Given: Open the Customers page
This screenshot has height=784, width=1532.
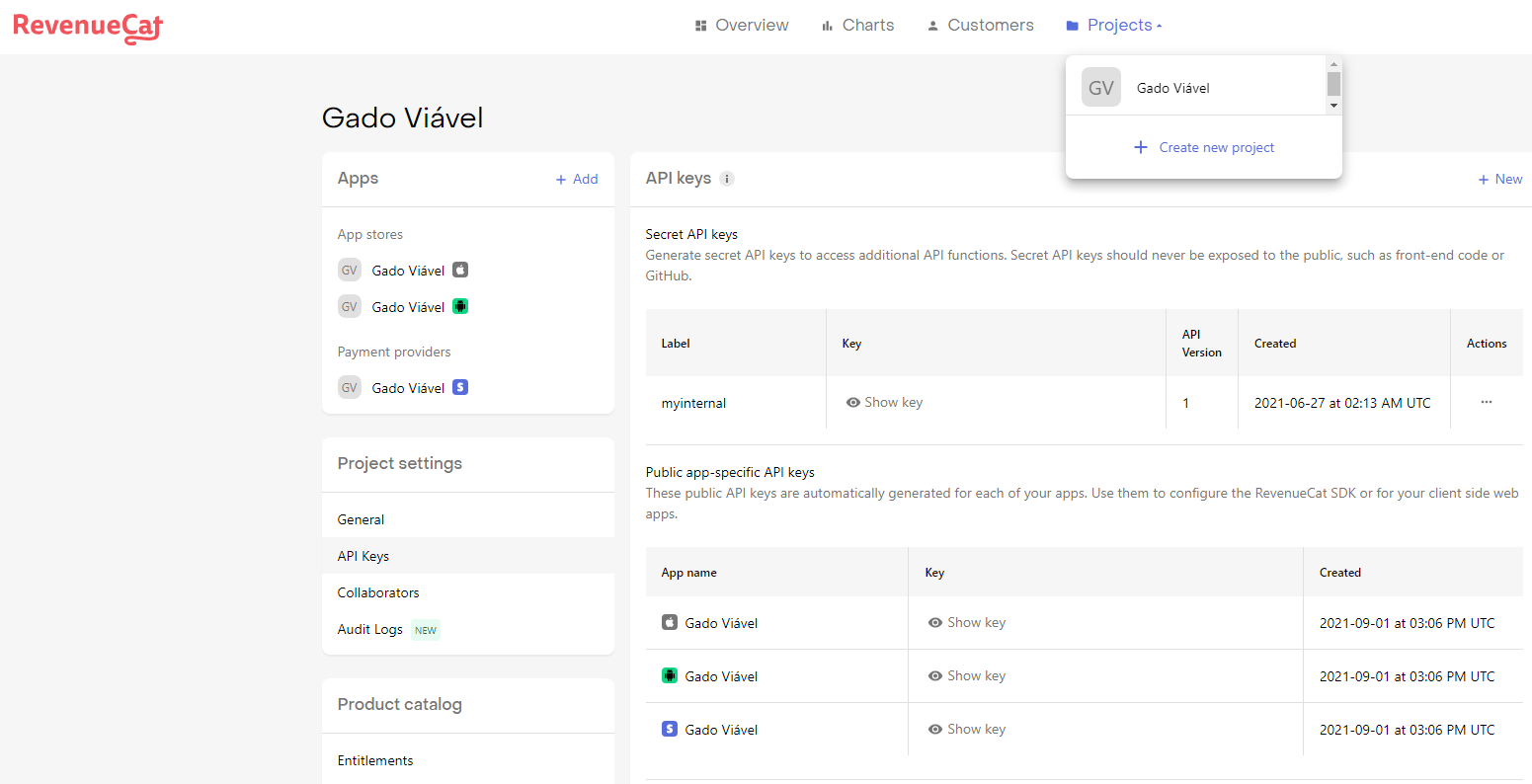Looking at the screenshot, I should pyautogui.click(x=980, y=26).
